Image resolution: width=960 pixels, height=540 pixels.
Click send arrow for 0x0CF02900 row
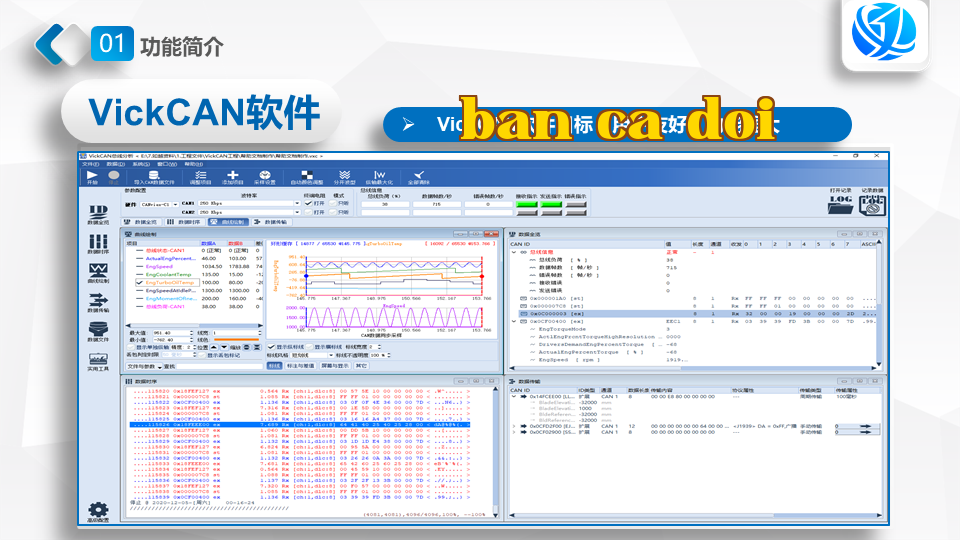pyautogui.click(x=866, y=432)
